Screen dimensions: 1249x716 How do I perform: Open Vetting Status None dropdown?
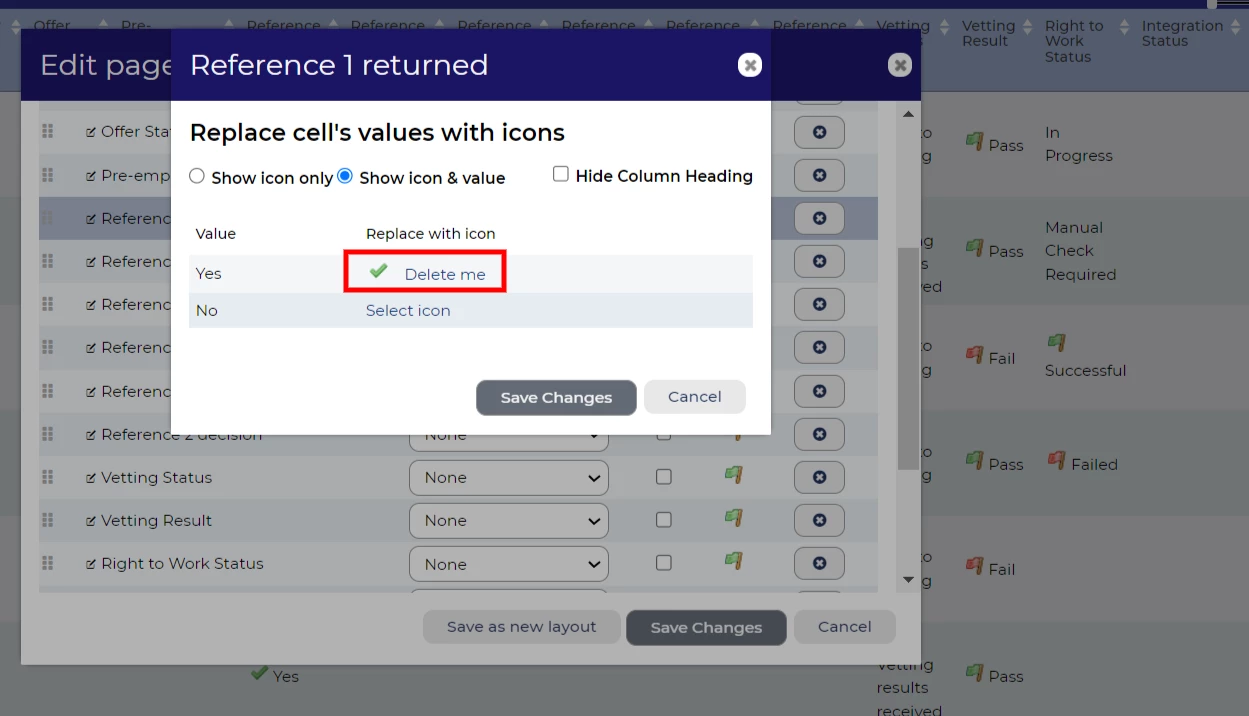pos(508,478)
